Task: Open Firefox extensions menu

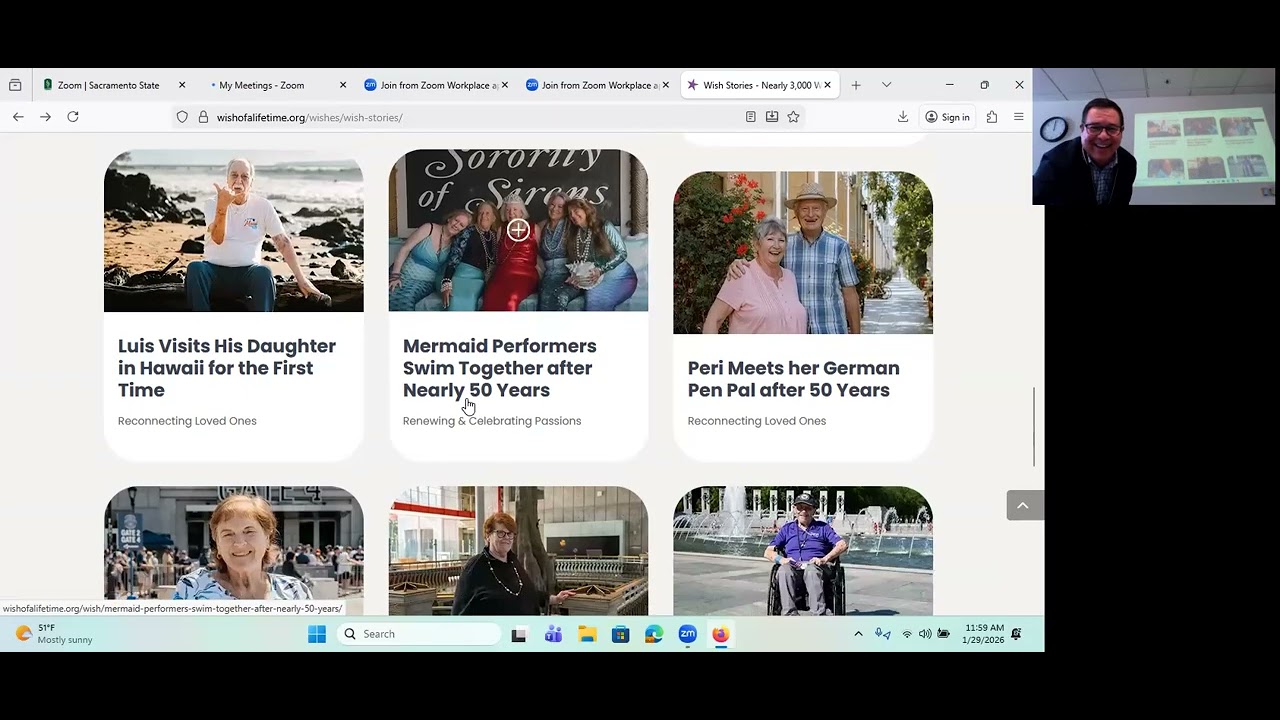Action: click(x=992, y=117)
